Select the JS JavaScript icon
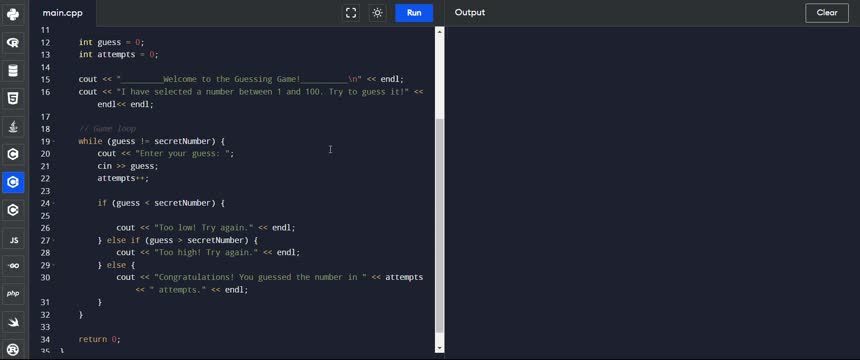 pyautogui.click(x=13, y=239)
